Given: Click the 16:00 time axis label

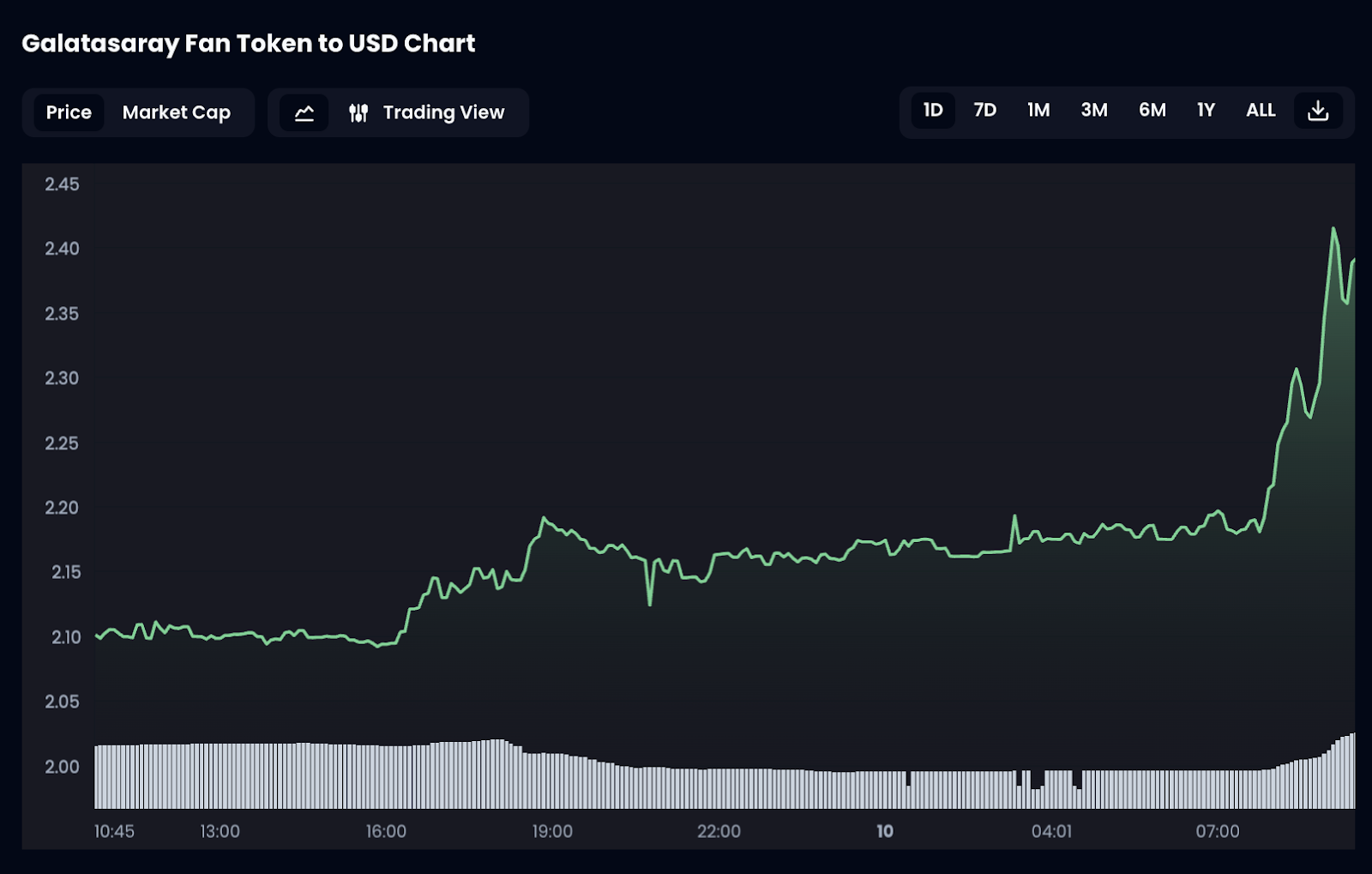Looking at the screenshot, I should point(386,831).
